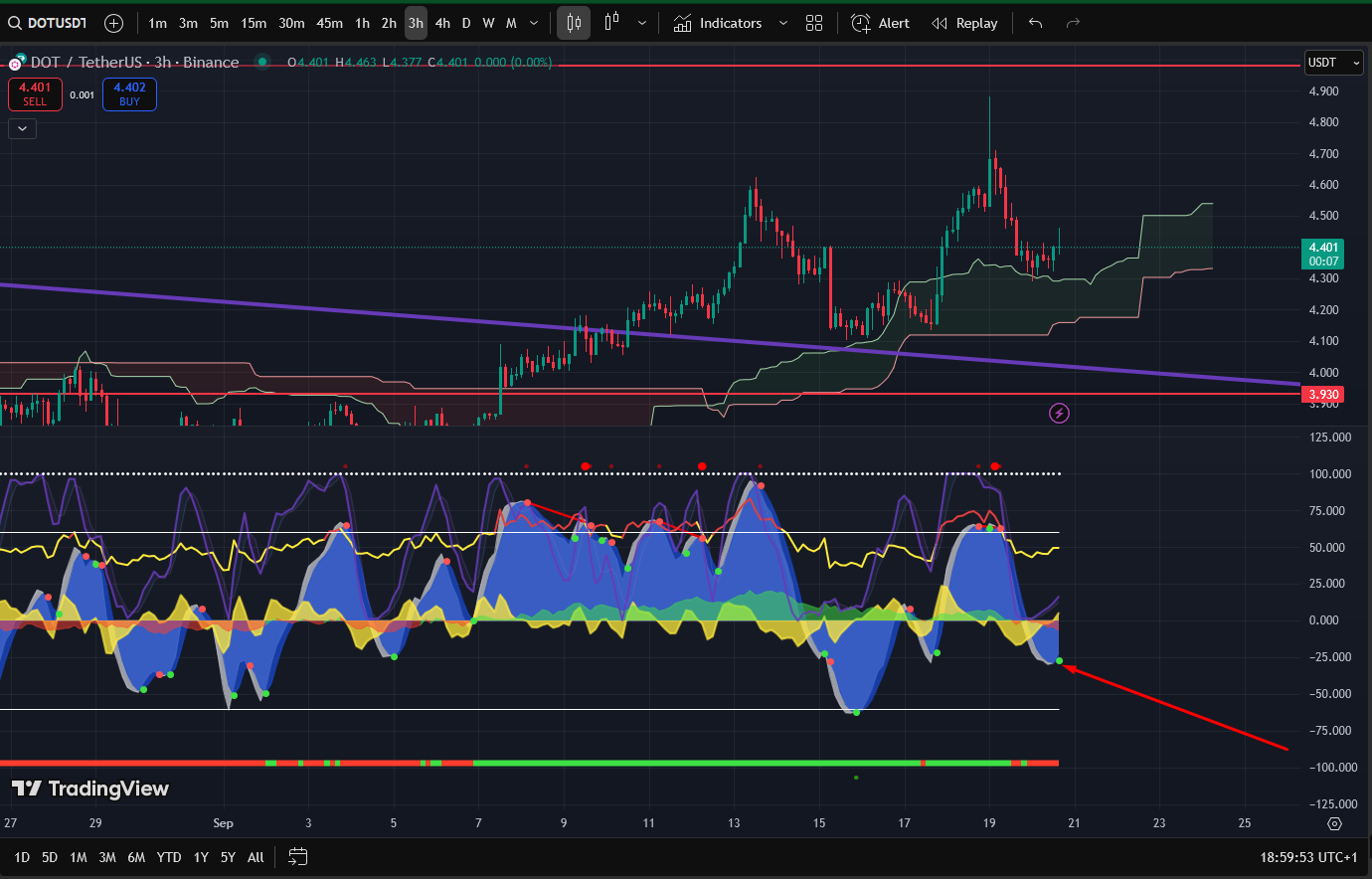Select the candlestick chart type icon
Image resolution: width=1372 pixels, height=879 pixels.
pyautogui.click(x=574, y=23)
